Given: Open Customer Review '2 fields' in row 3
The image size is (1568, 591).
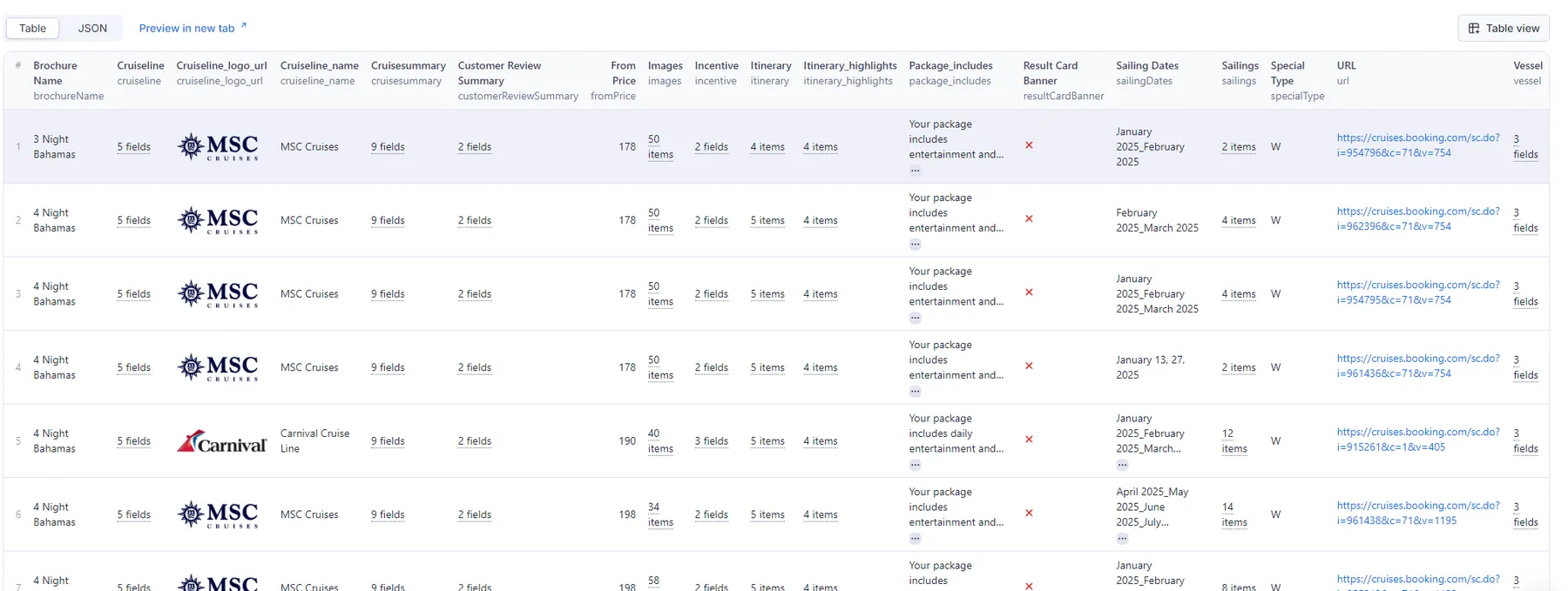Looking at the screenshot, I should pyautogui.click(x=475, y=294).
